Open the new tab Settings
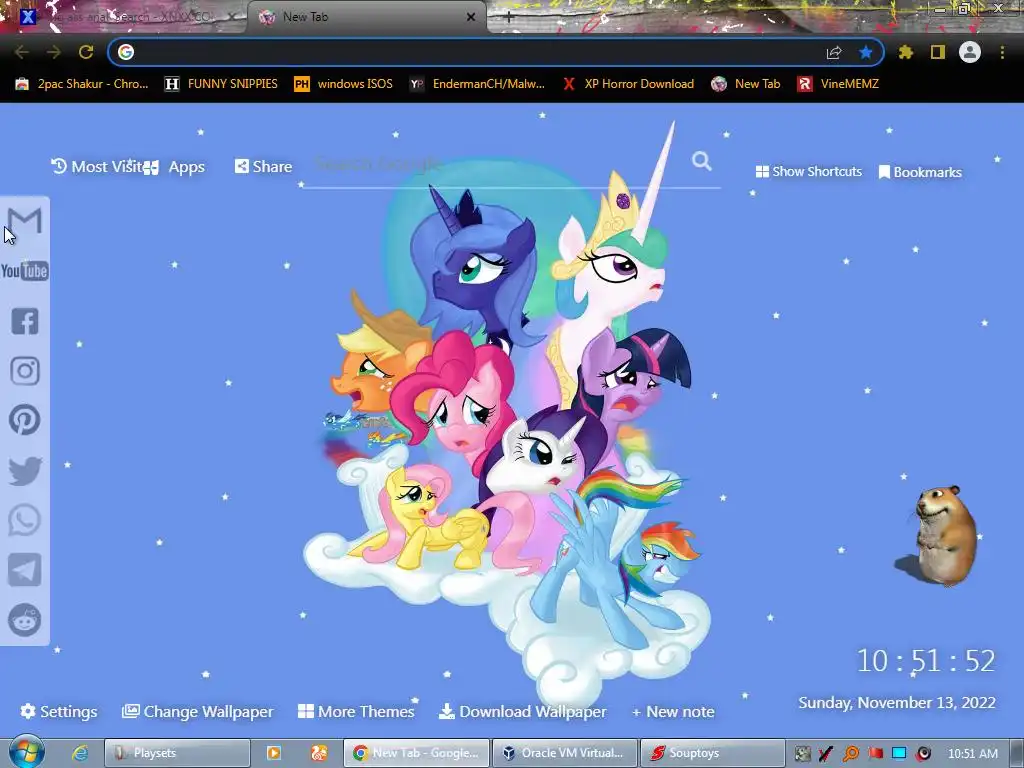The height and width of the screenshot is (768, 1024). pos(59,711)
